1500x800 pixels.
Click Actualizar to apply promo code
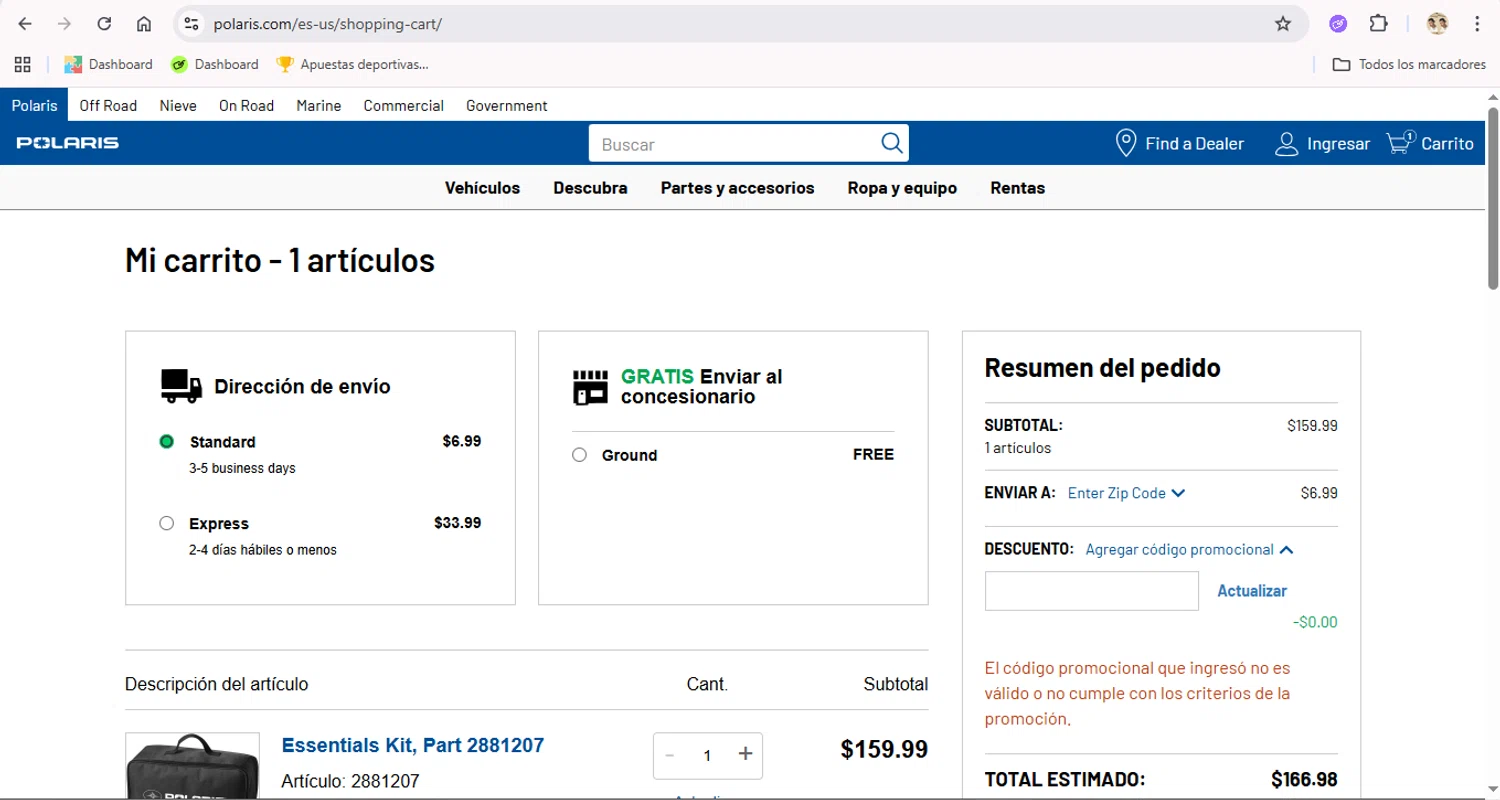coord(1251,591)
